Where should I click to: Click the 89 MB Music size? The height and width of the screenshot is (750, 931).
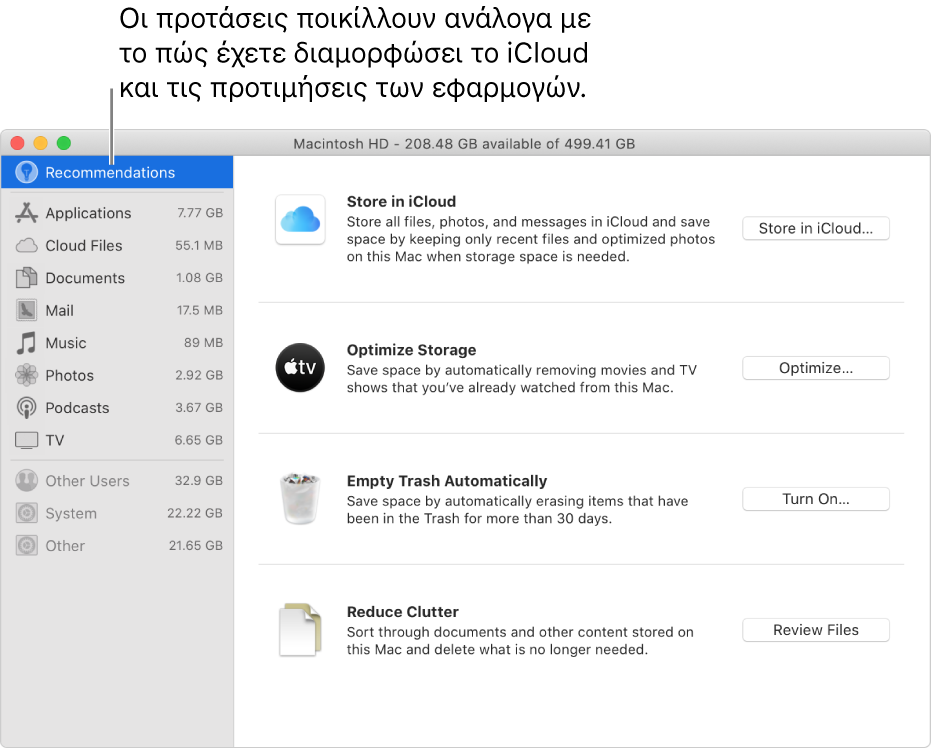pos(204,343)
